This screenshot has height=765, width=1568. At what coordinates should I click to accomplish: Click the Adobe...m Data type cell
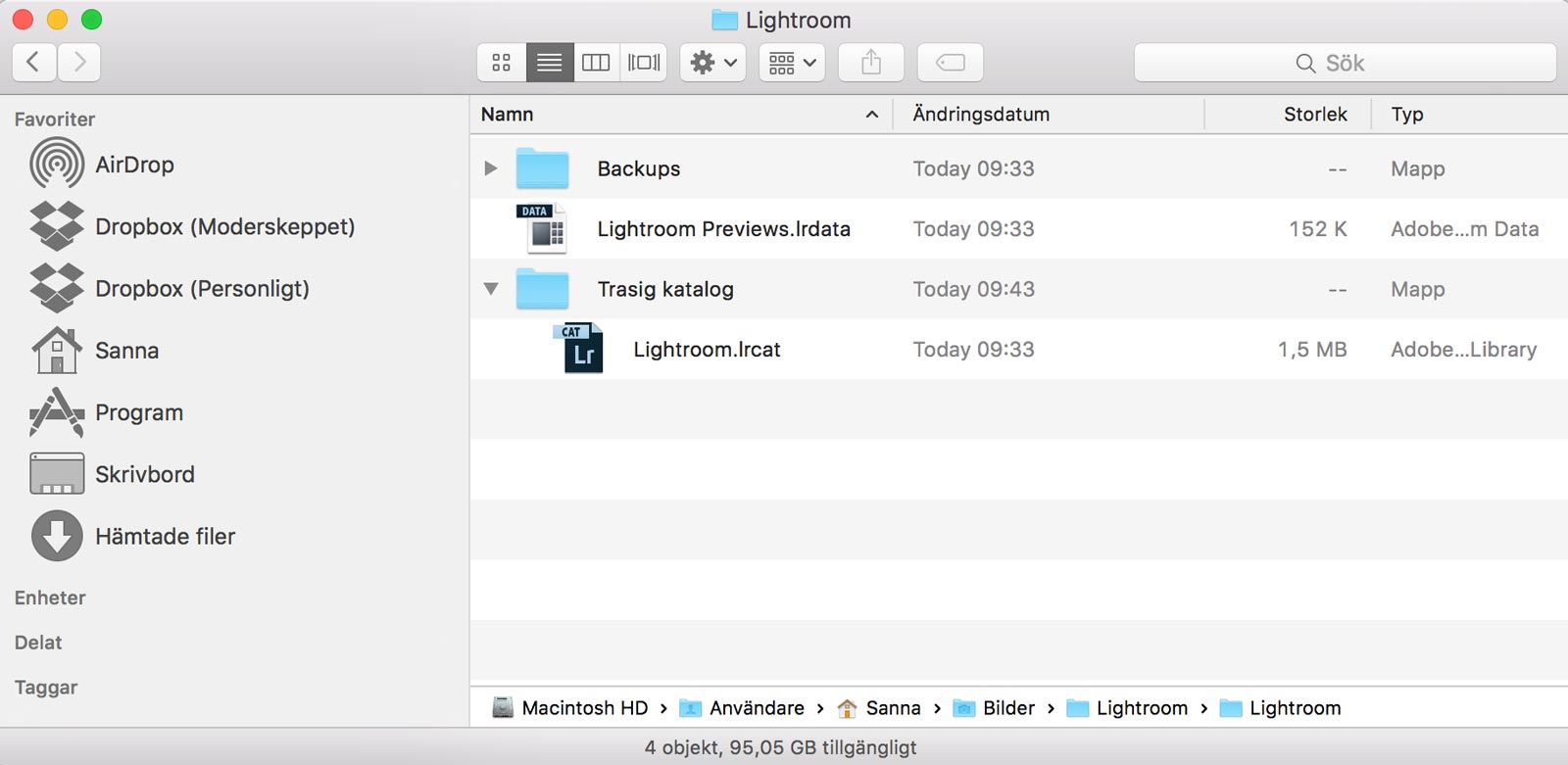[x=1465, y=229]
